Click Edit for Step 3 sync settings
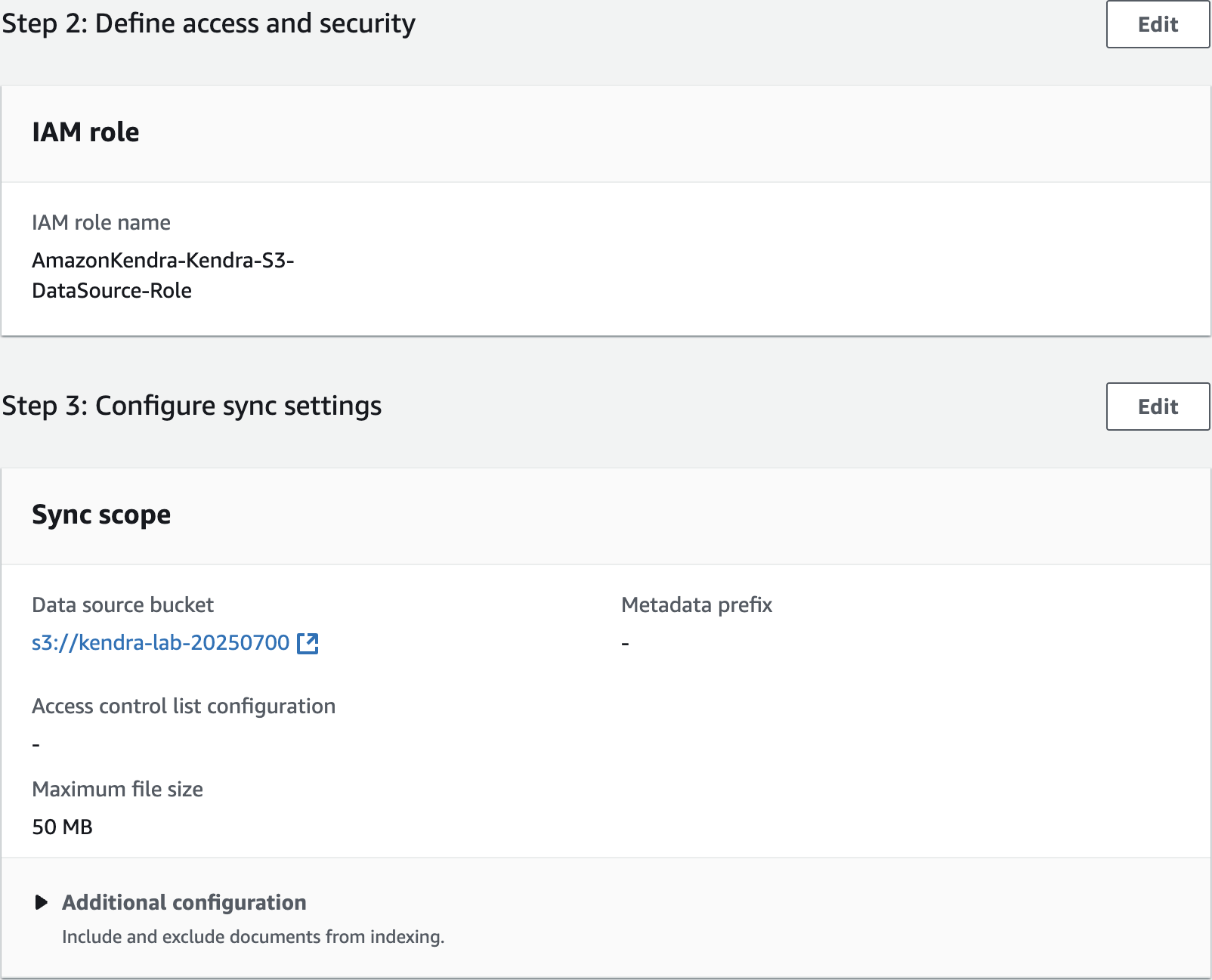 point(1158,407)
